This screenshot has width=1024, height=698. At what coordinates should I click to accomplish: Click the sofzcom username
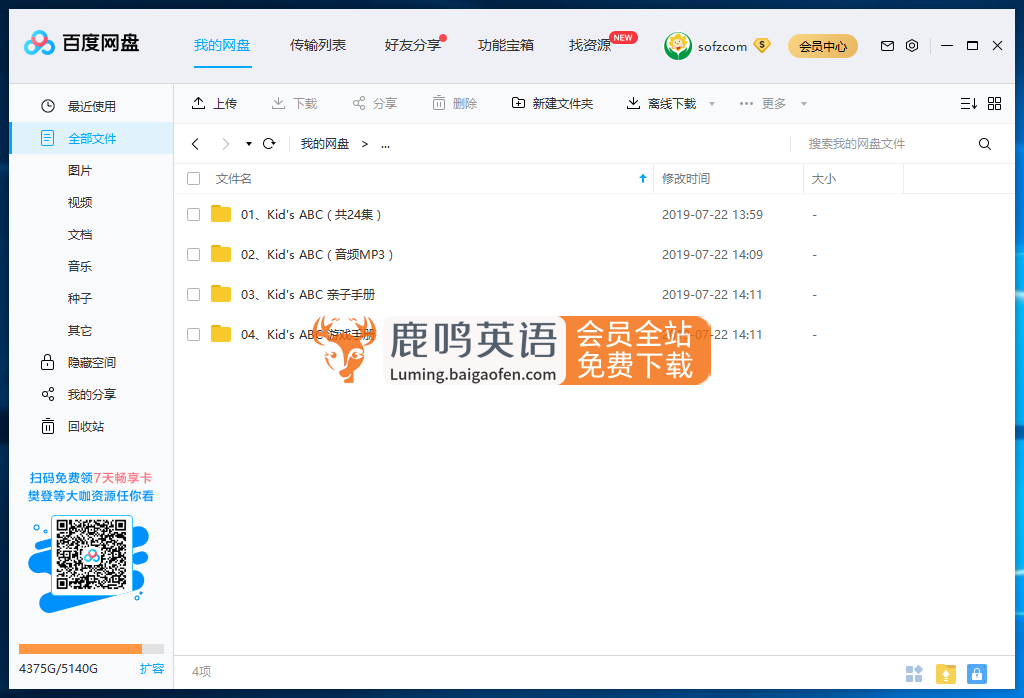point(722,46)
